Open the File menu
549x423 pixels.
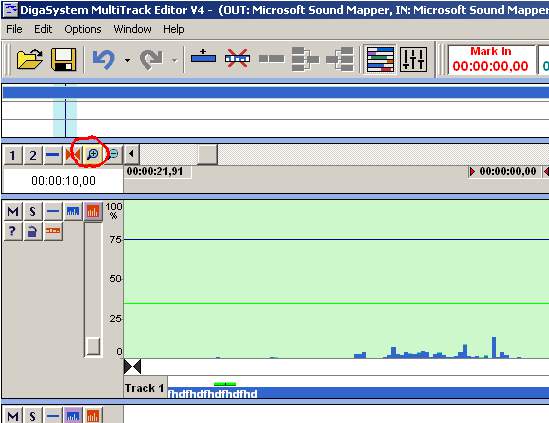pyautogui.click(x=14, y=29)
